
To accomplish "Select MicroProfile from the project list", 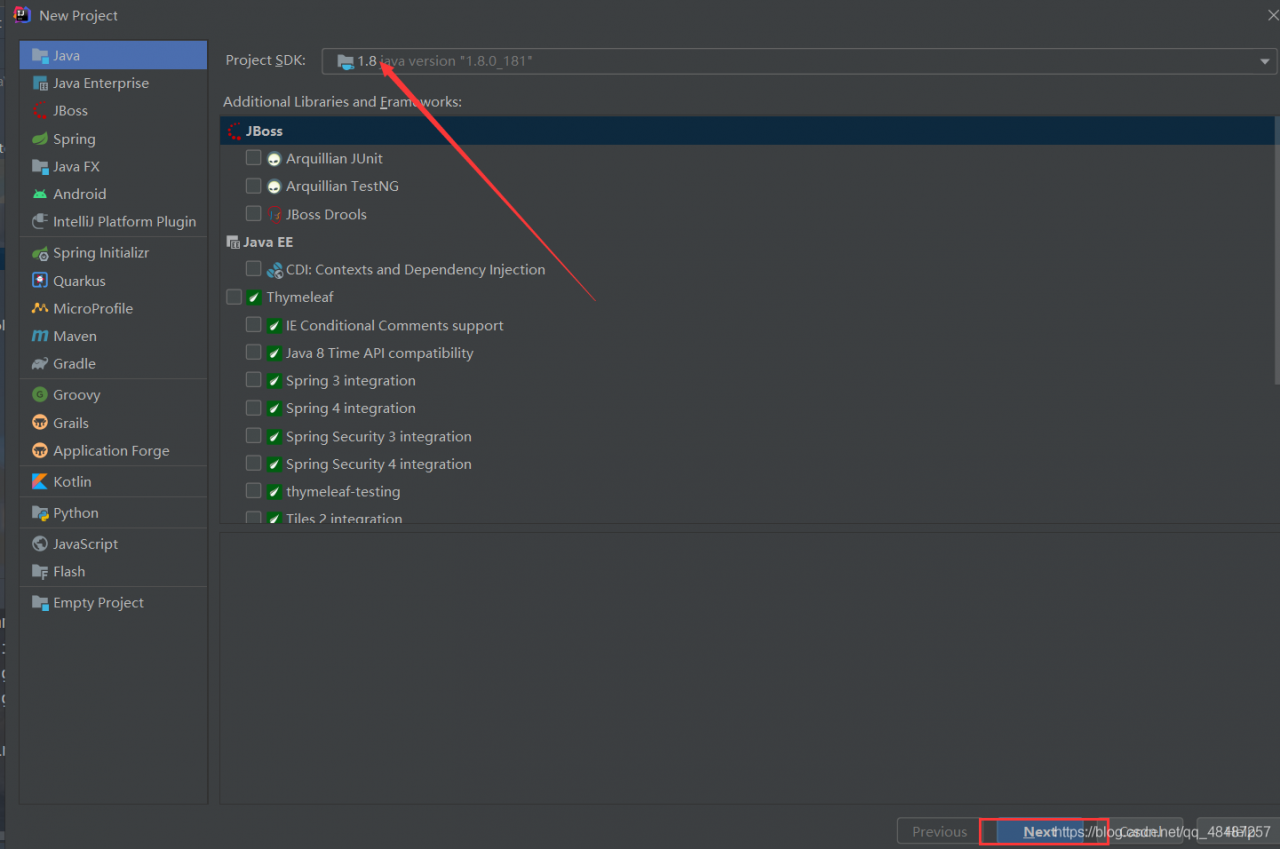I will (x=113, y=309).
